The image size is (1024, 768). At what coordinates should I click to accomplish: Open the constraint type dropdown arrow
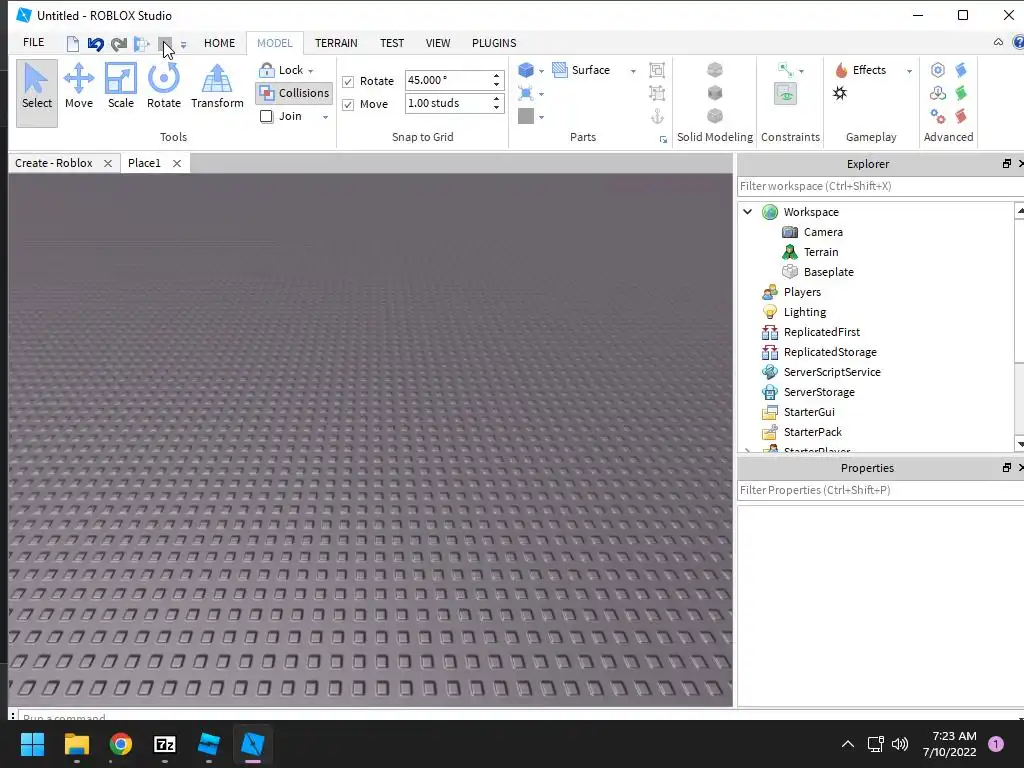[x=801, y=71]
